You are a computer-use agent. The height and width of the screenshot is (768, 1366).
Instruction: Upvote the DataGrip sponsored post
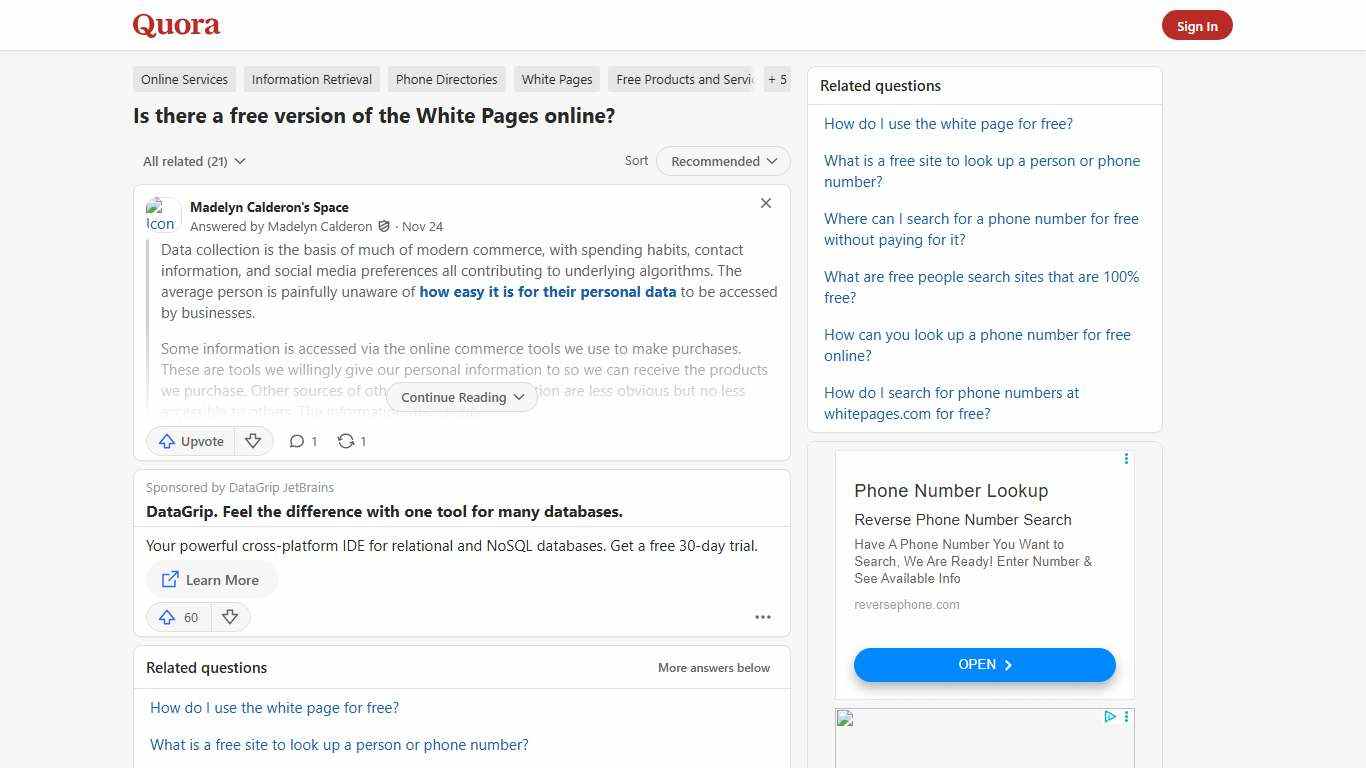(178, 617)
